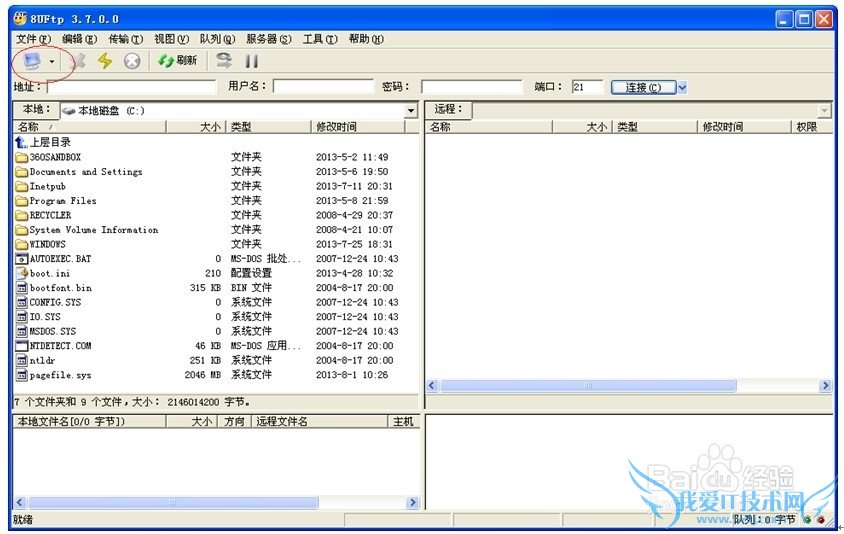Open the site manager computer icon

[x=32, y=61]
